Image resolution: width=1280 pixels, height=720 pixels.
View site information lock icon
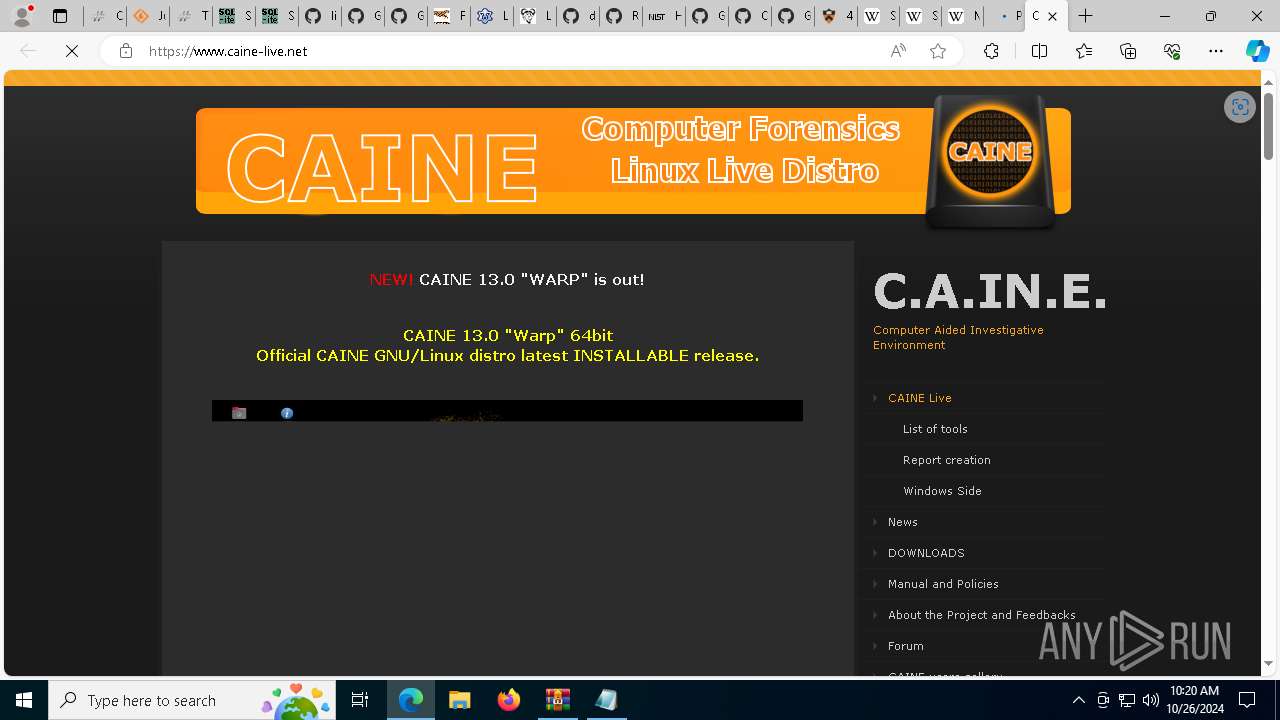click(x=126, y=51)
